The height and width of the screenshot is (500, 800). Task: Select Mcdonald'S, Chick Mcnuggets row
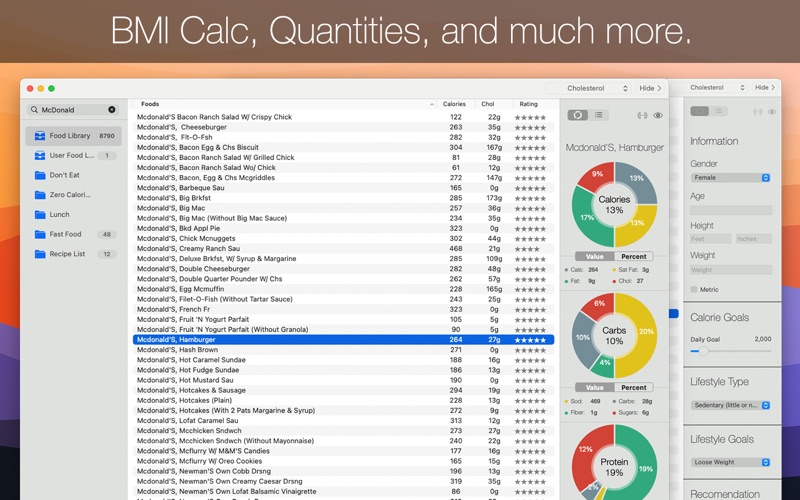click(x=343, y=238)
